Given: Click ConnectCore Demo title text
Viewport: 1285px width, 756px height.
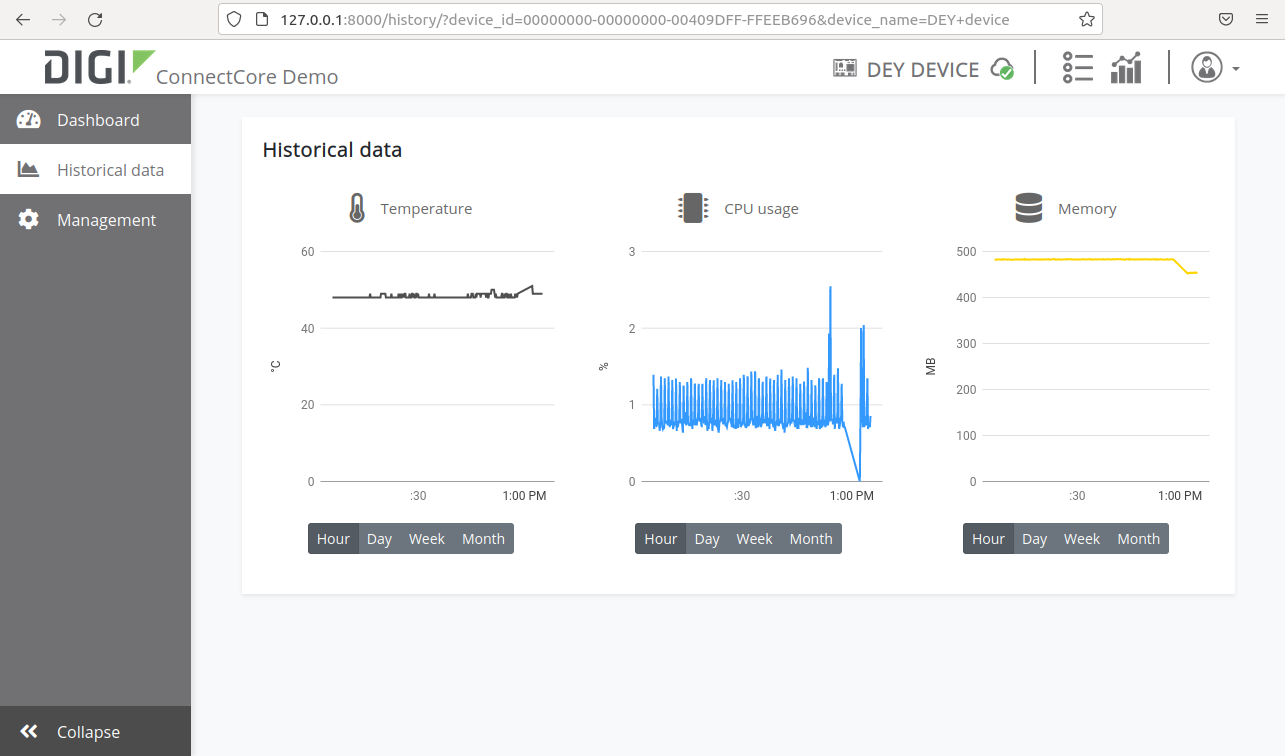Looking at the screenshot, I should [247, 77].
